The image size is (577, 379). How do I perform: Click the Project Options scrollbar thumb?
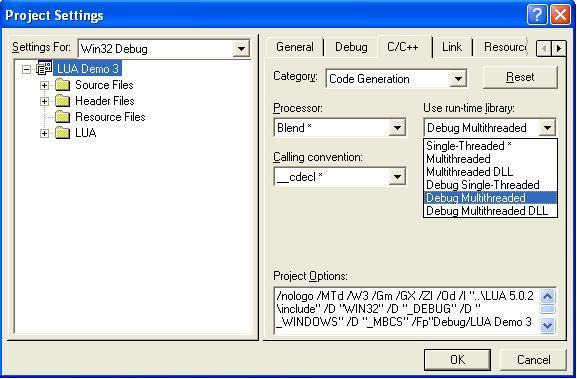pyautogui.click(x=548, y=309)
